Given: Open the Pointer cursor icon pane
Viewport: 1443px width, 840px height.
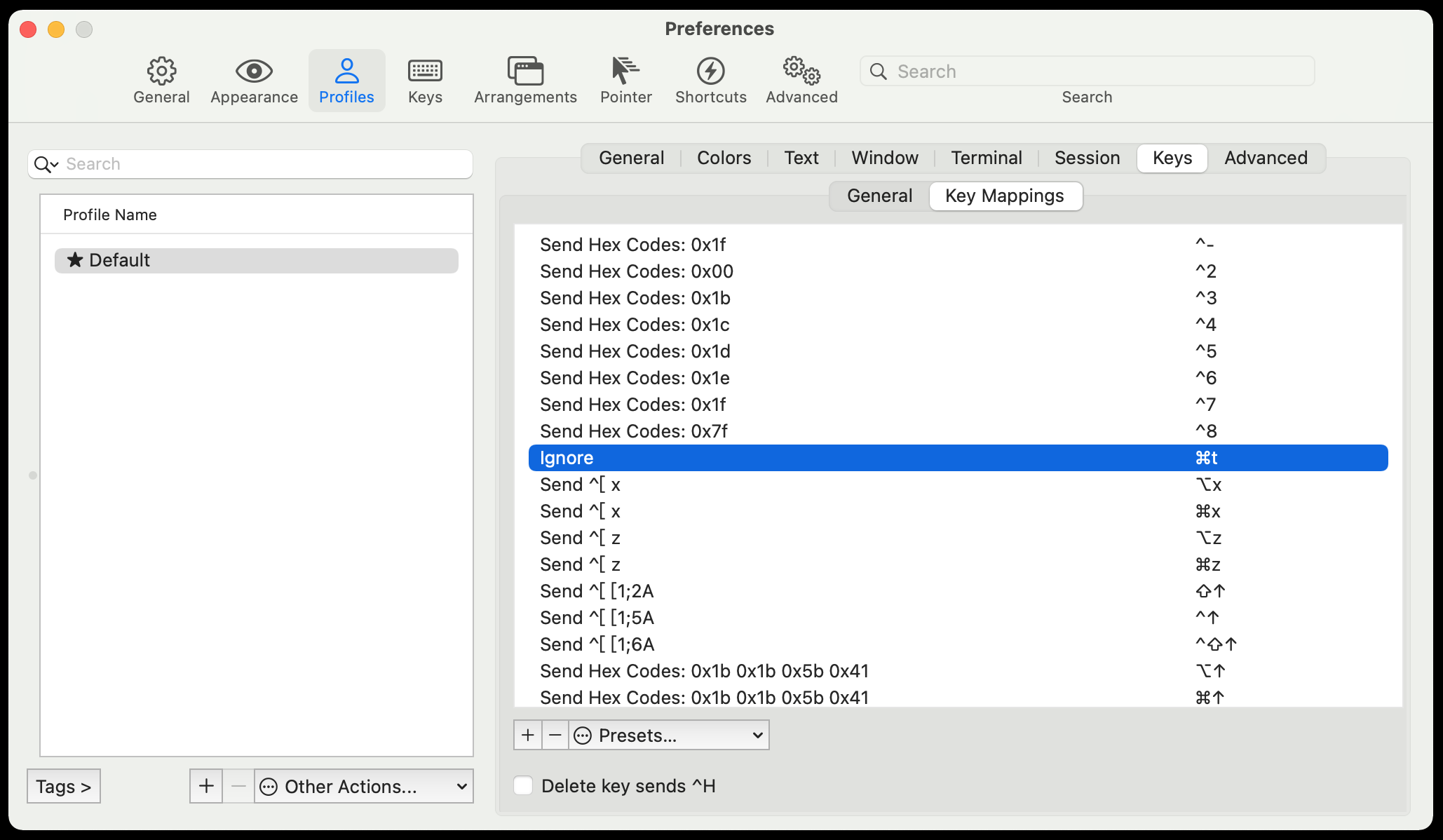Looking at the screenshot, I should click(625, 79).
